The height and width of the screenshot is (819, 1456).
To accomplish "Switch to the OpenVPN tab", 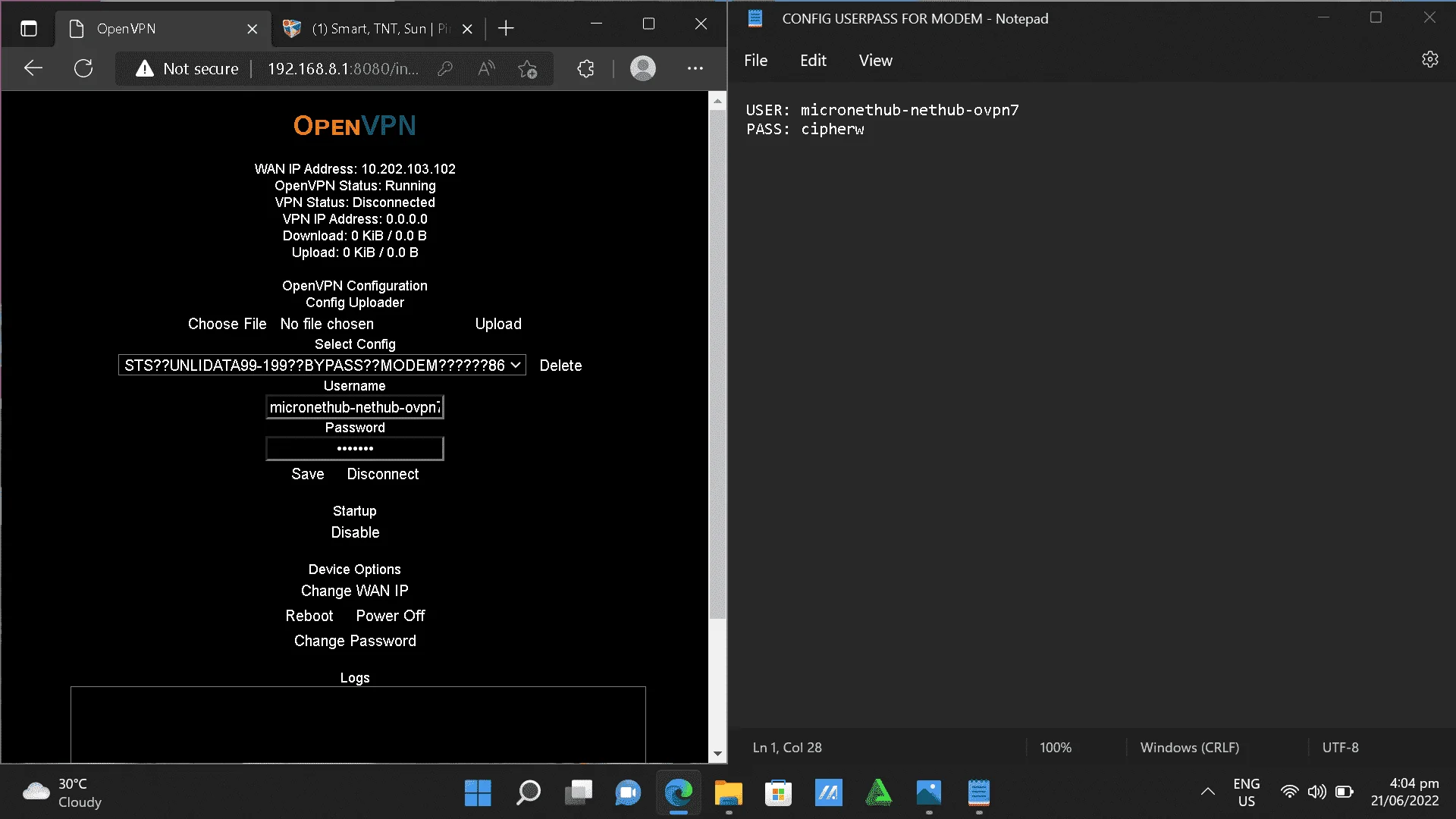I will pos(163,29).
